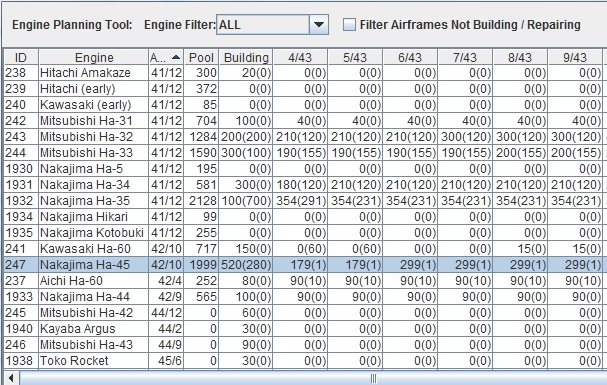Click the horizontal scrollbar left arrow
Image resolution: width=607 pixels, height=385 pixels.
tap(11, 378)
